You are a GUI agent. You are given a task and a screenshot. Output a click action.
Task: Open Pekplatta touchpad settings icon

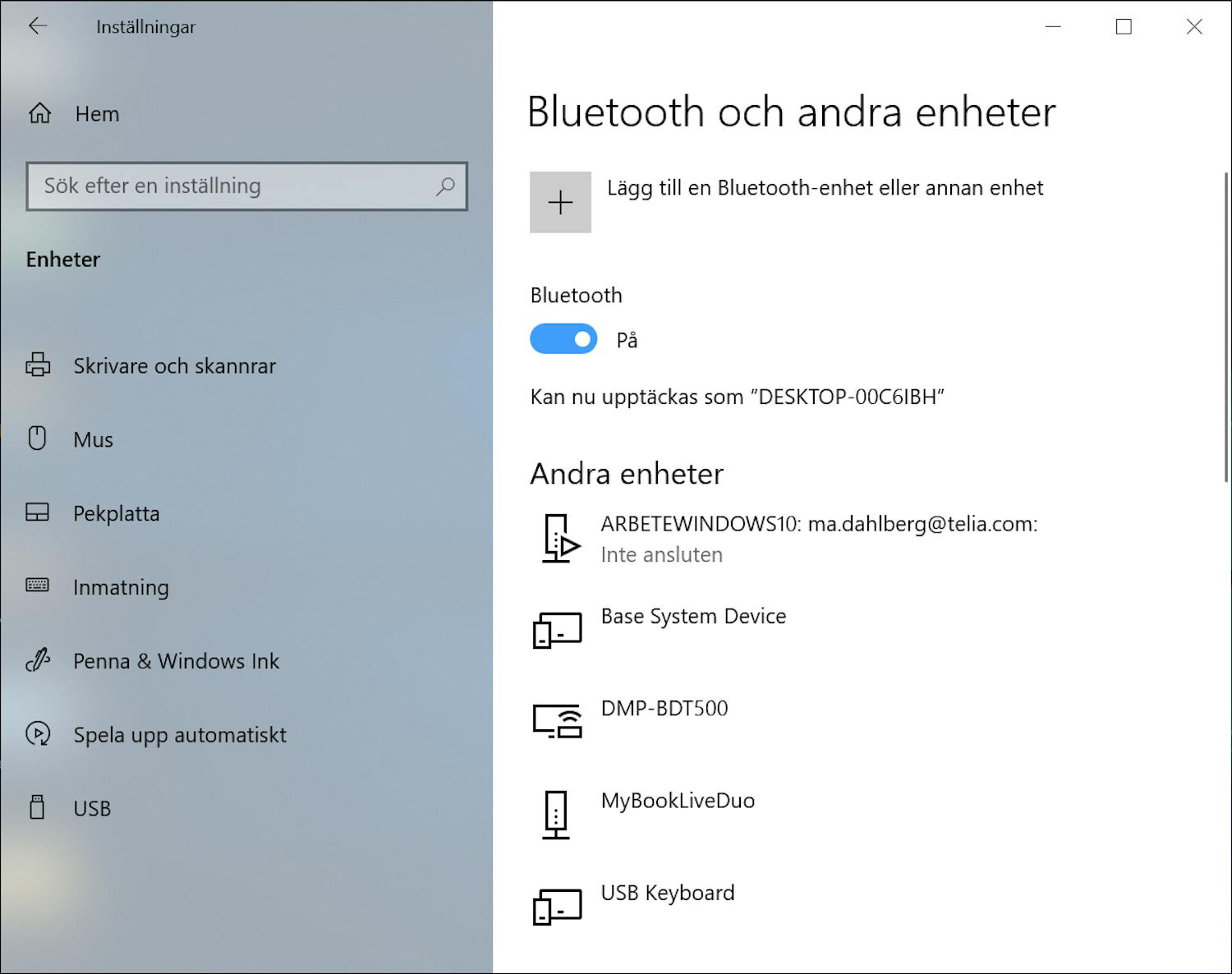pyautogui.click(x=37, y=512)
